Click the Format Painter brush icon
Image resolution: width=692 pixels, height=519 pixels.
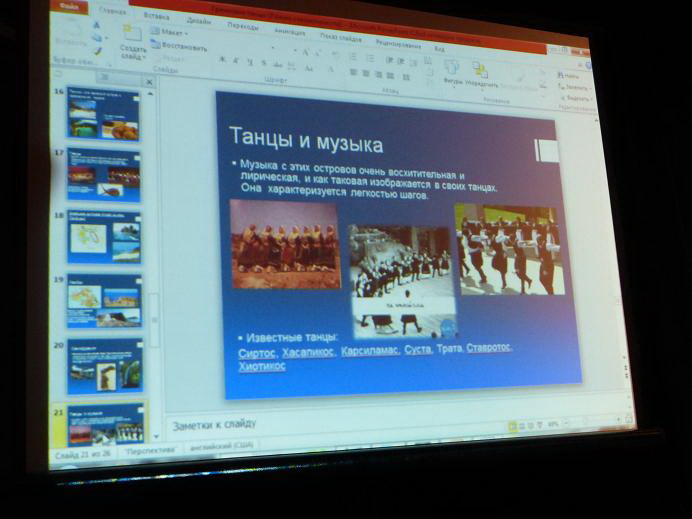pos(98,51)
